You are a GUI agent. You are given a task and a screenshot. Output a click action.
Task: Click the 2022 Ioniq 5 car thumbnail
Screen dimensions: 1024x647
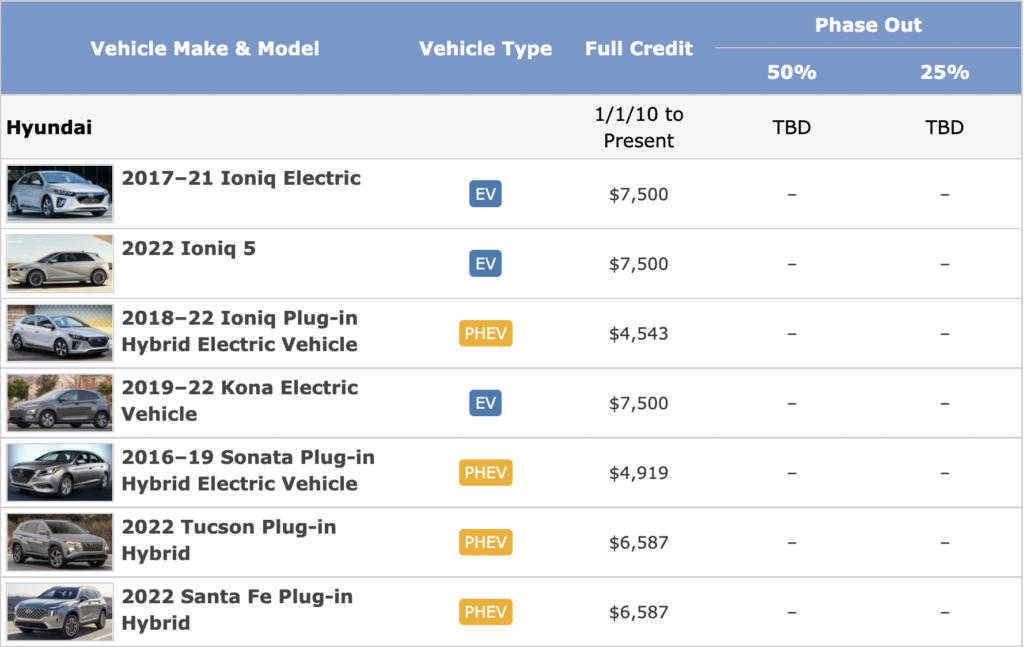click(x=60, y=263)
